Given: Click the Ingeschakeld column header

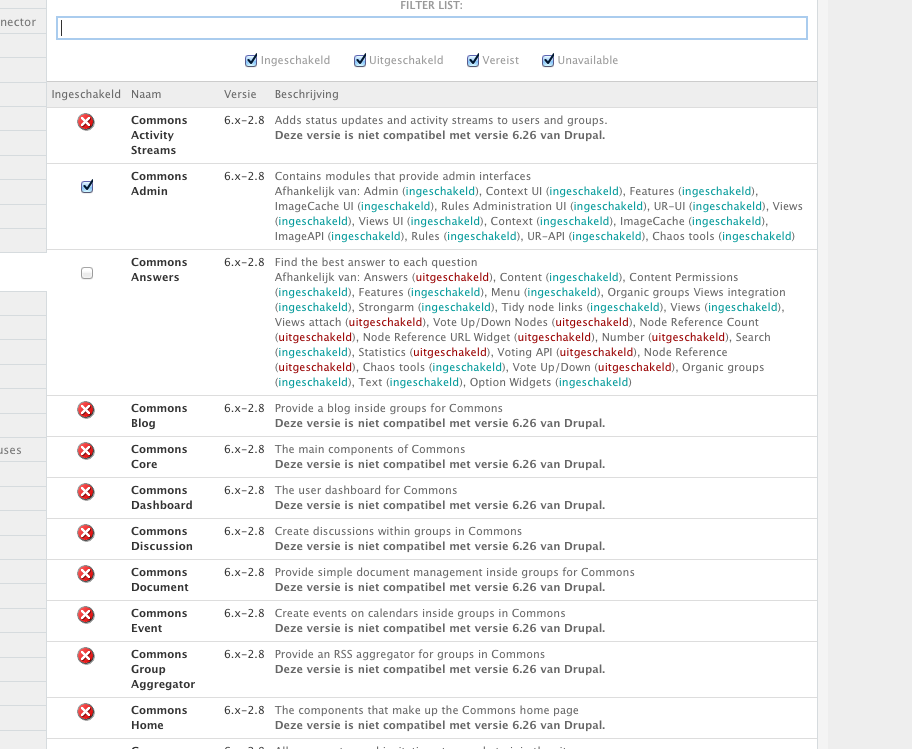Looking at the screenshot, I should tap(86, 94).
